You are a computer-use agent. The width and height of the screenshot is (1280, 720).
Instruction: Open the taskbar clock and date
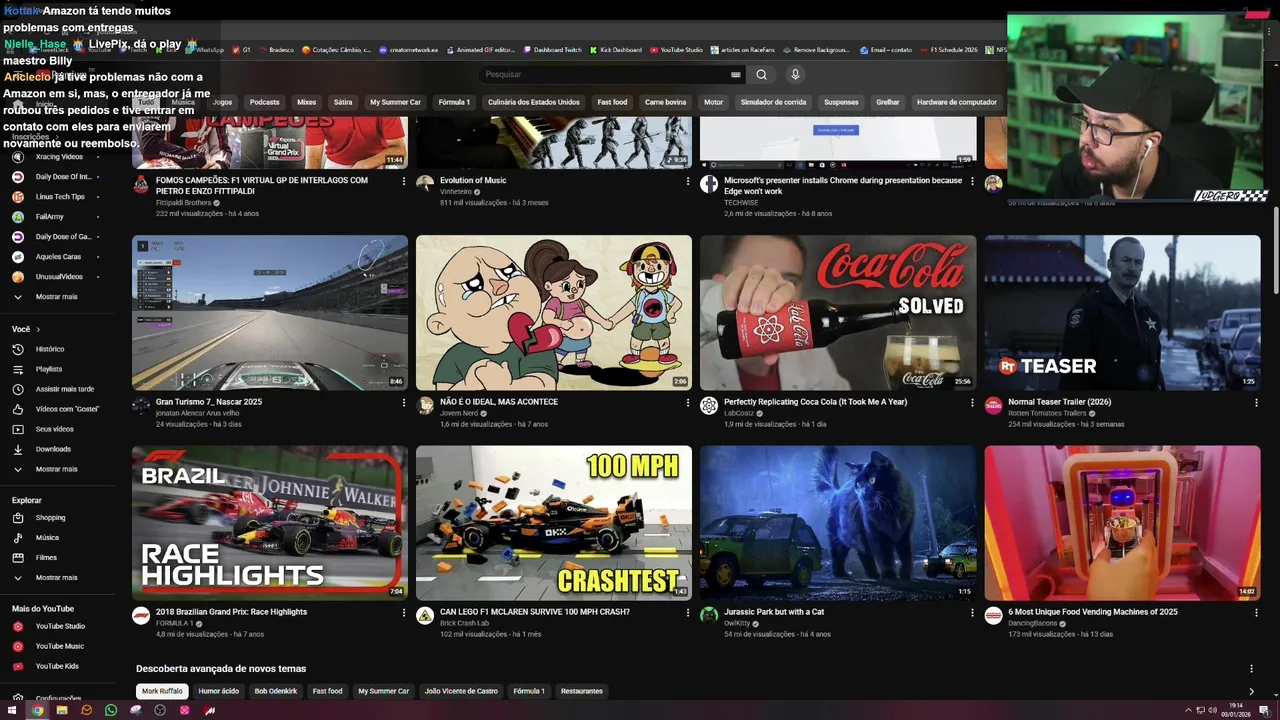[x=1236, y=710]
